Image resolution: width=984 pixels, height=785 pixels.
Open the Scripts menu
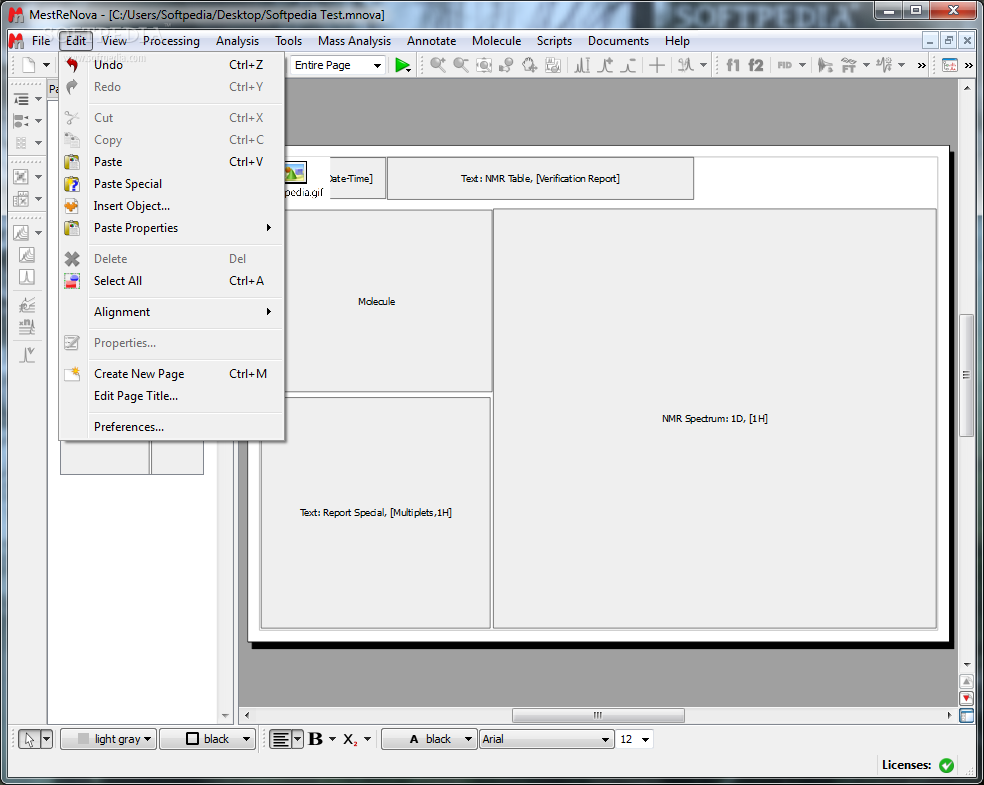click(554, 41)
